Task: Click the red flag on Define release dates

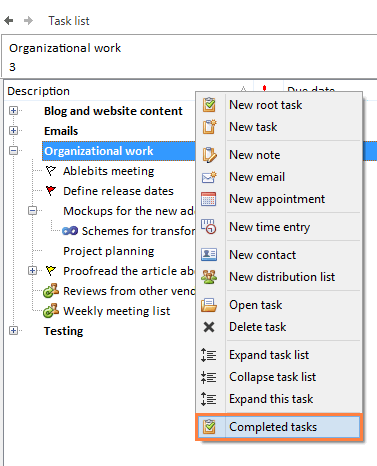Action: (51, 191)
